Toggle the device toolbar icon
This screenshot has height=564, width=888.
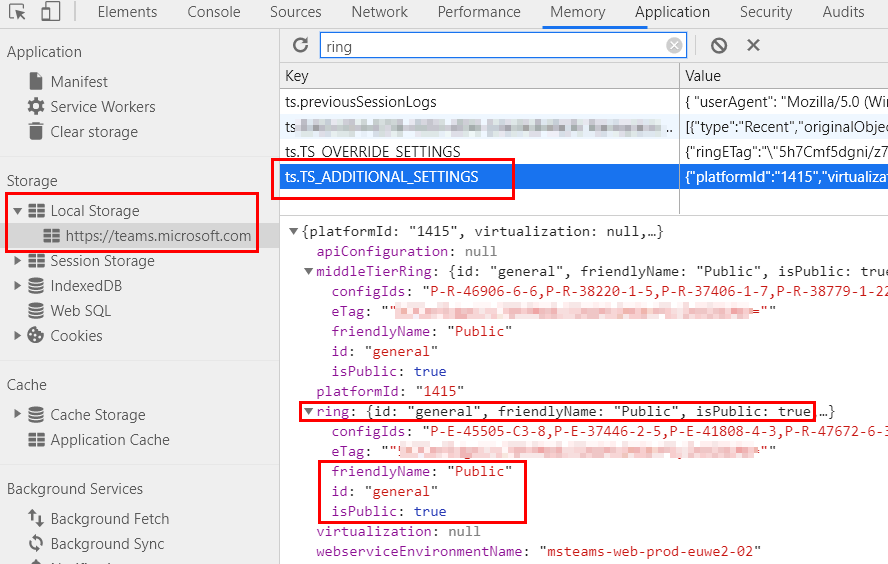50,12
